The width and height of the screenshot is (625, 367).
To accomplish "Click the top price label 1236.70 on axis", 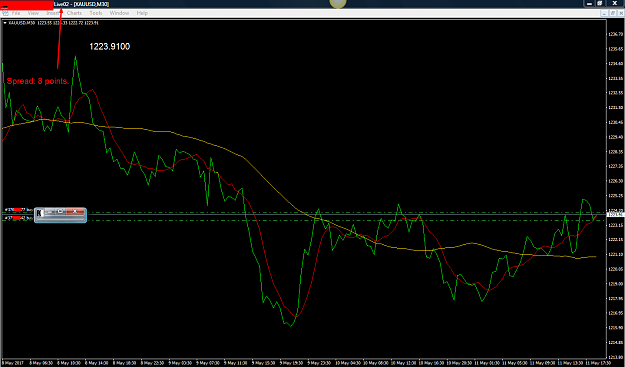I will 616,34.
